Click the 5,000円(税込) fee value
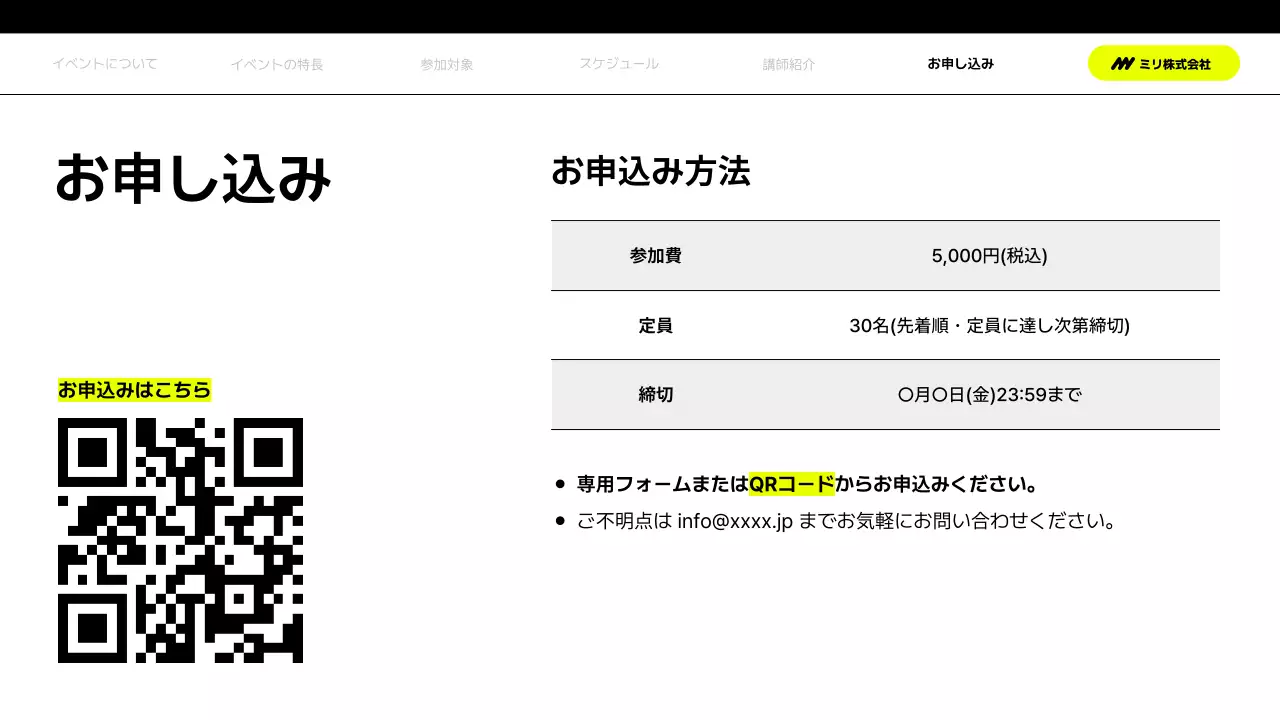 [989, 255]
